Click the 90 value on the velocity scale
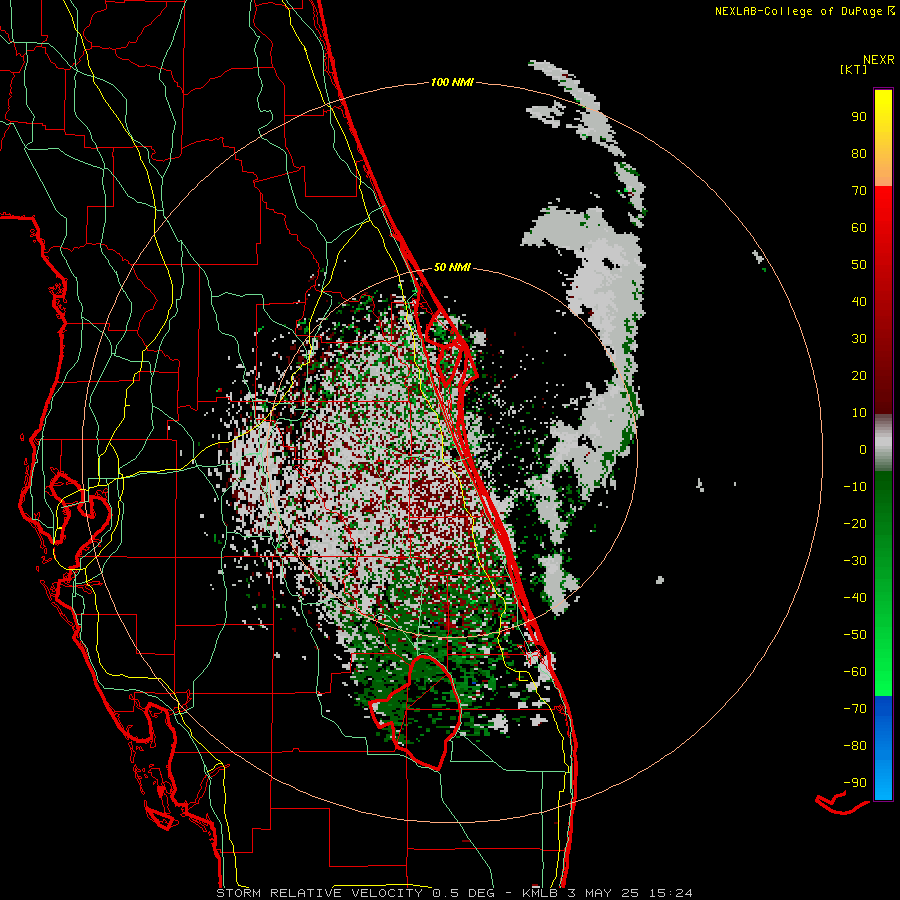 [859, 117]
